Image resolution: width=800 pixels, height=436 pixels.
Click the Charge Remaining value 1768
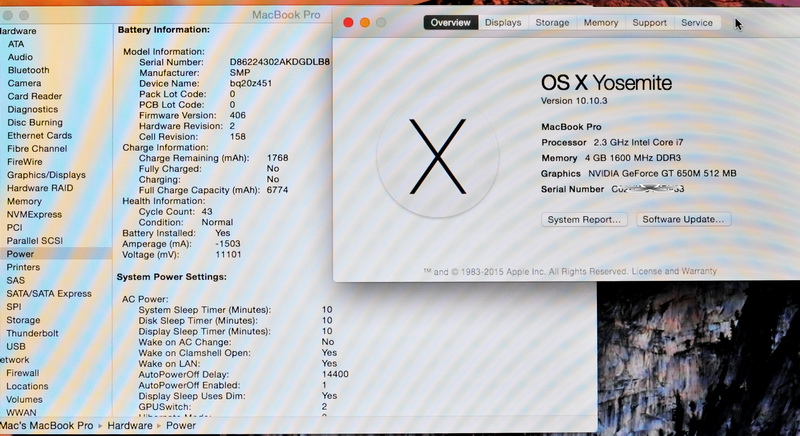pyautogui.click(x=277, y=158)
